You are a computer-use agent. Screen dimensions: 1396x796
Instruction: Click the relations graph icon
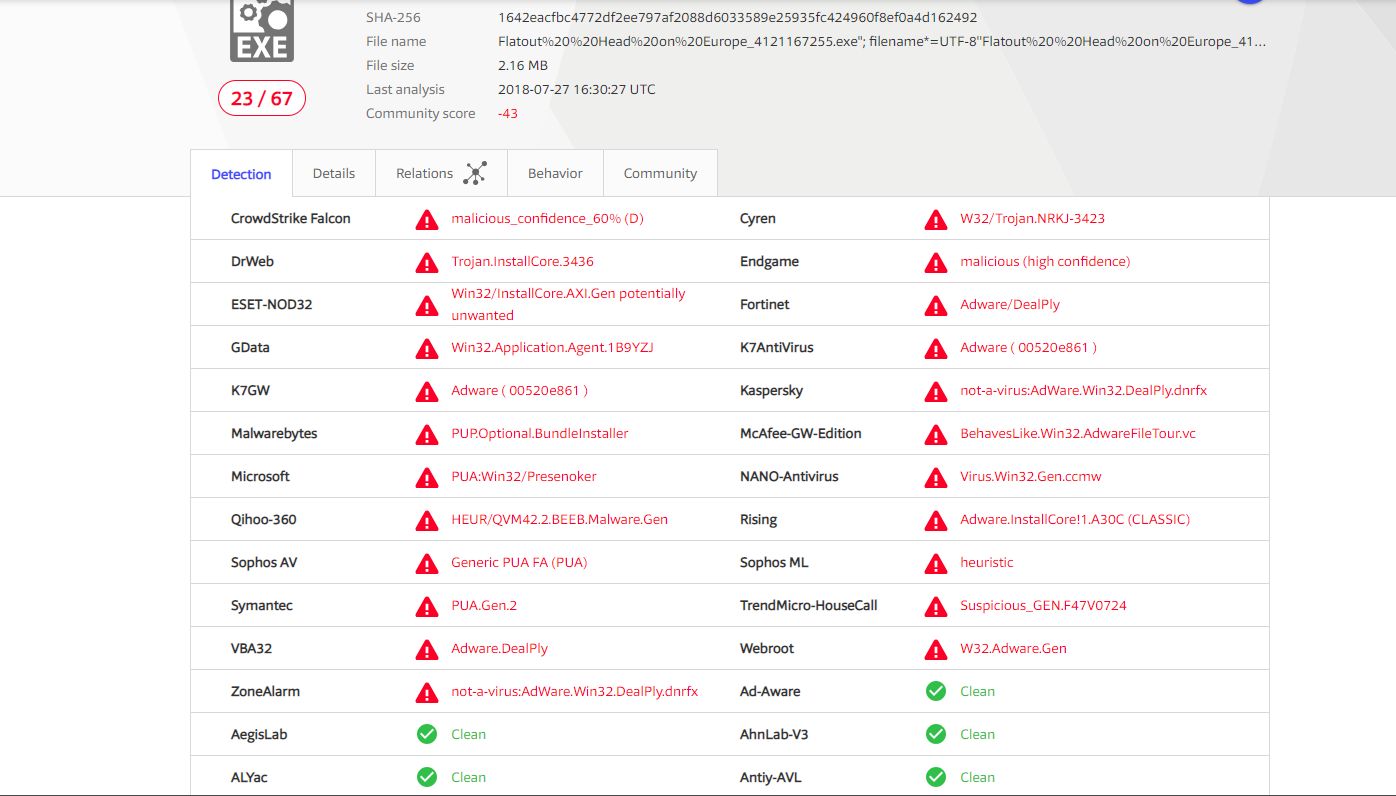[475, 173]
